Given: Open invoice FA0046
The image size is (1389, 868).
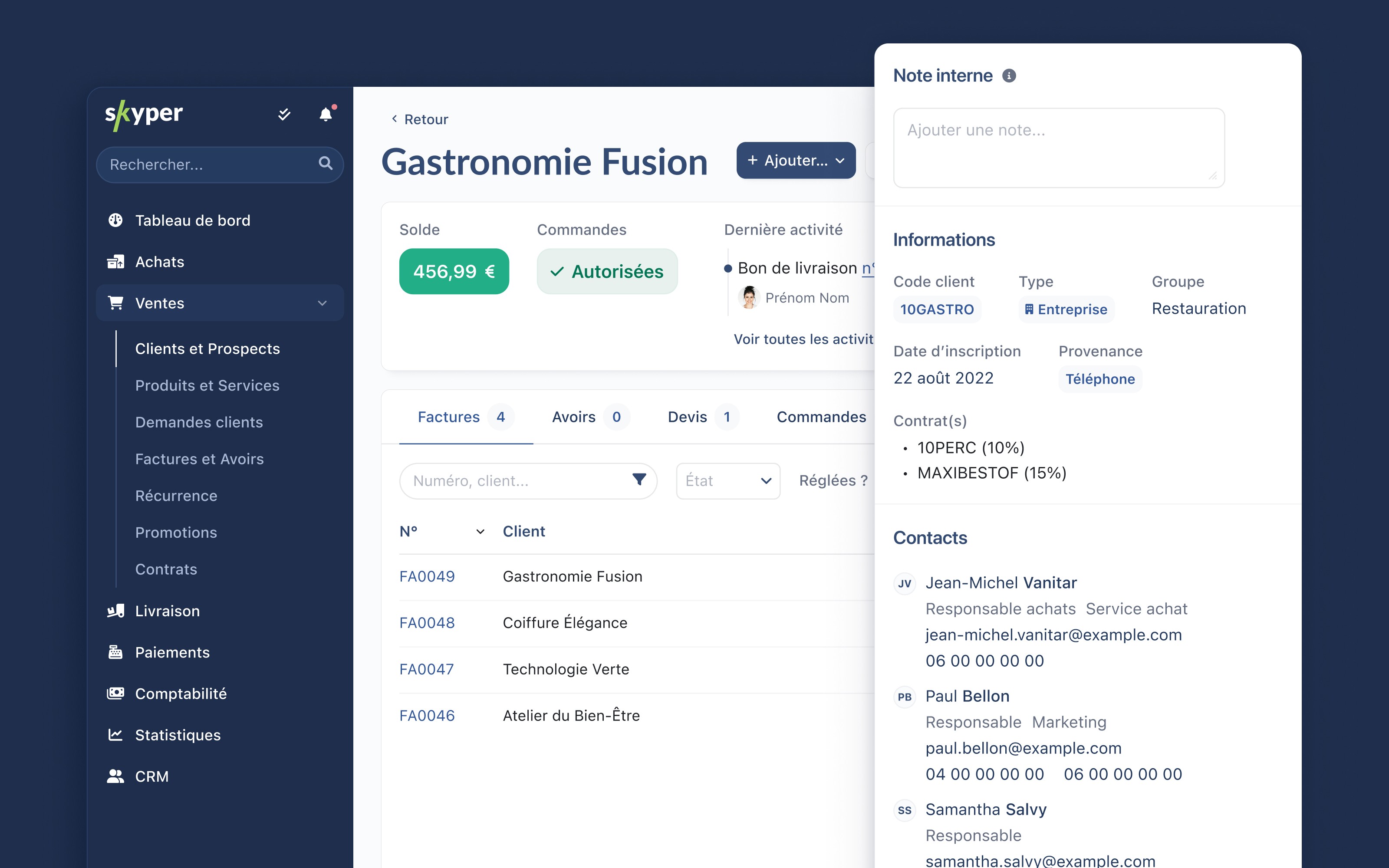Looking at the screenshot, I should coord(427,716).
